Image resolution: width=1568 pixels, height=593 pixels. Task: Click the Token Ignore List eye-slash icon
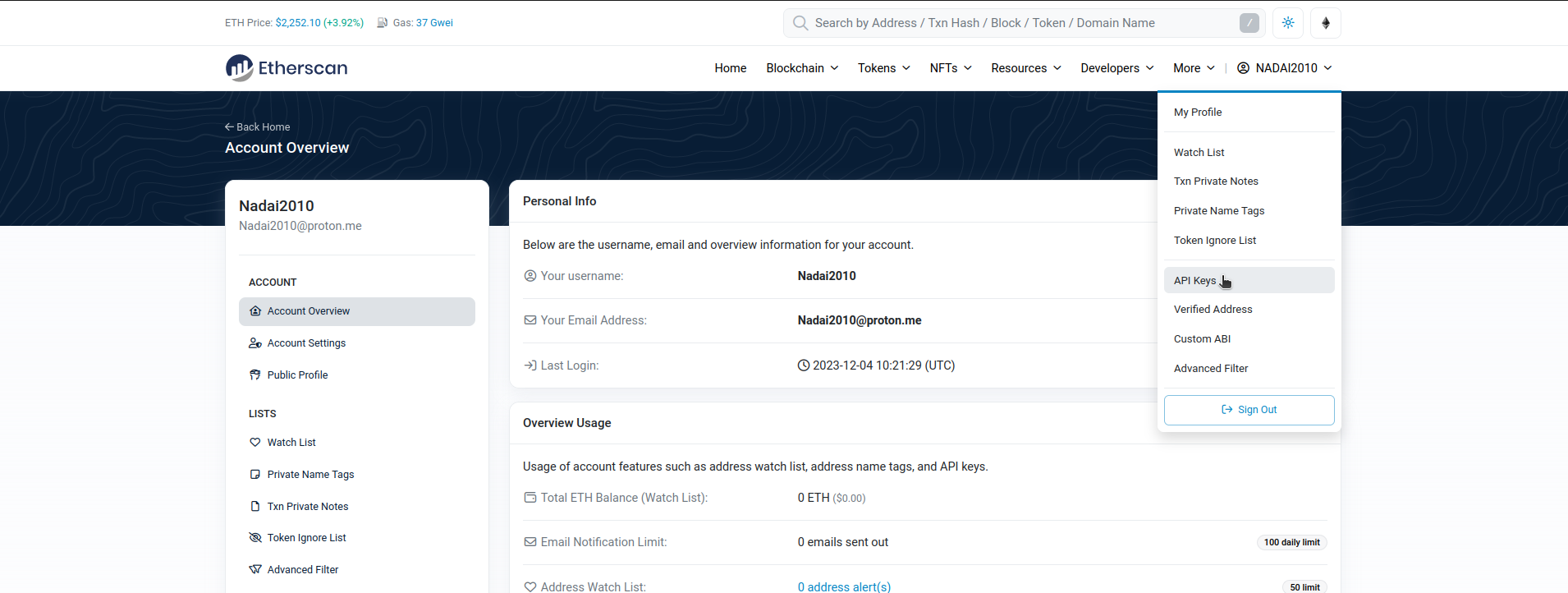[255, 538]
